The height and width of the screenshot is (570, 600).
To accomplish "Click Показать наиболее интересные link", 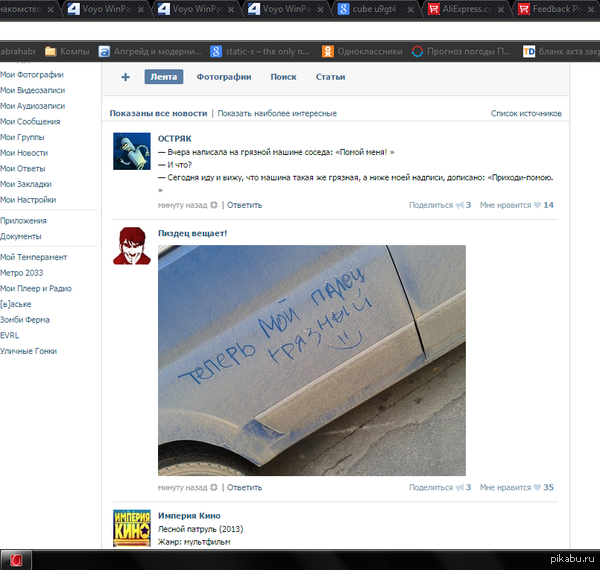I will [x=277, y=114].
